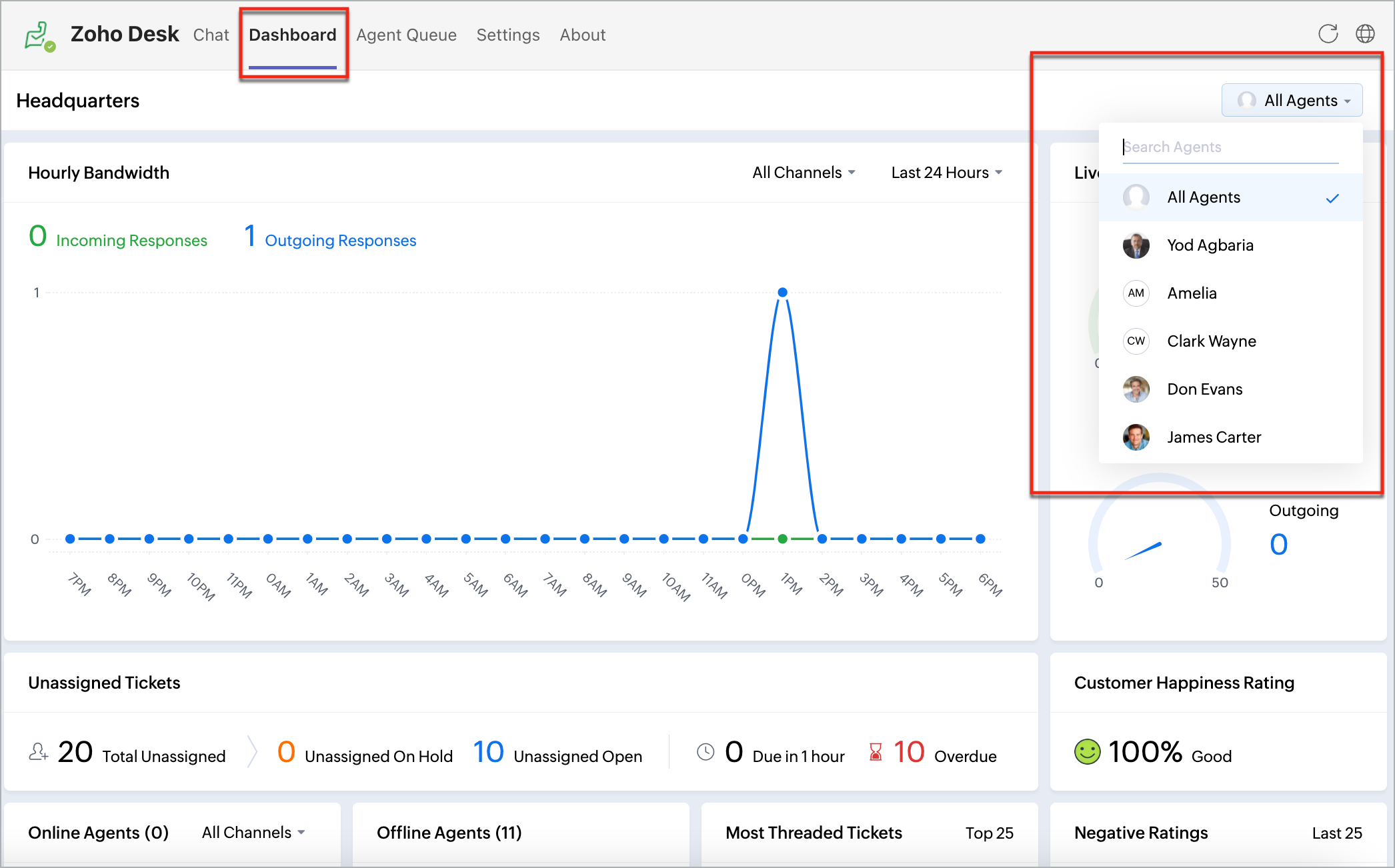This screenshot has width=1395, height=868.
Task: Open All Channels filter in Hourly Bandwidth
Action: pos(803,173)
